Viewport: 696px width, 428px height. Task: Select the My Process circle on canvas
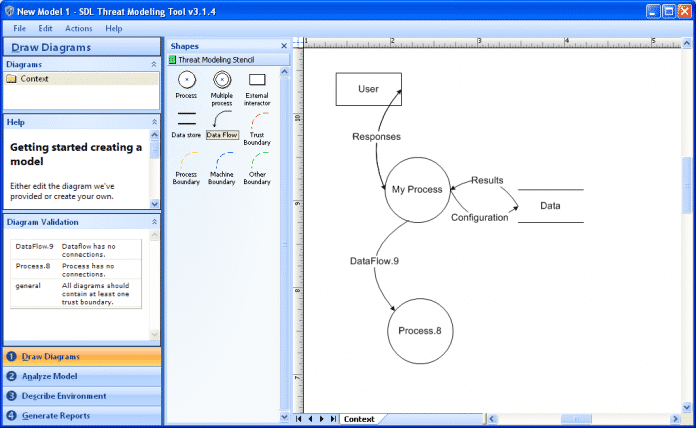pyautogui.click(x=417, y=190)
